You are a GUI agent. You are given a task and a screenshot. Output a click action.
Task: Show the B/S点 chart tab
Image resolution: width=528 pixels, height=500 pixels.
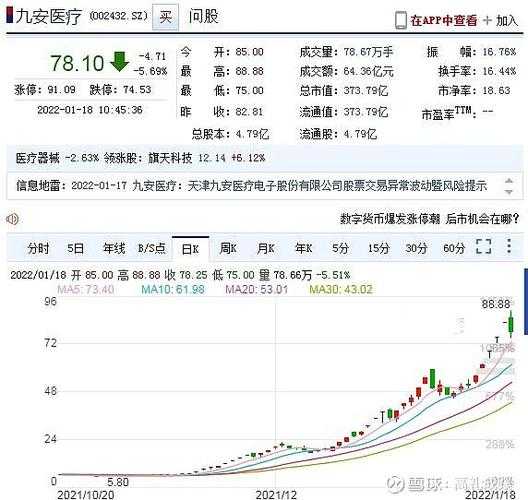[152, 248]
